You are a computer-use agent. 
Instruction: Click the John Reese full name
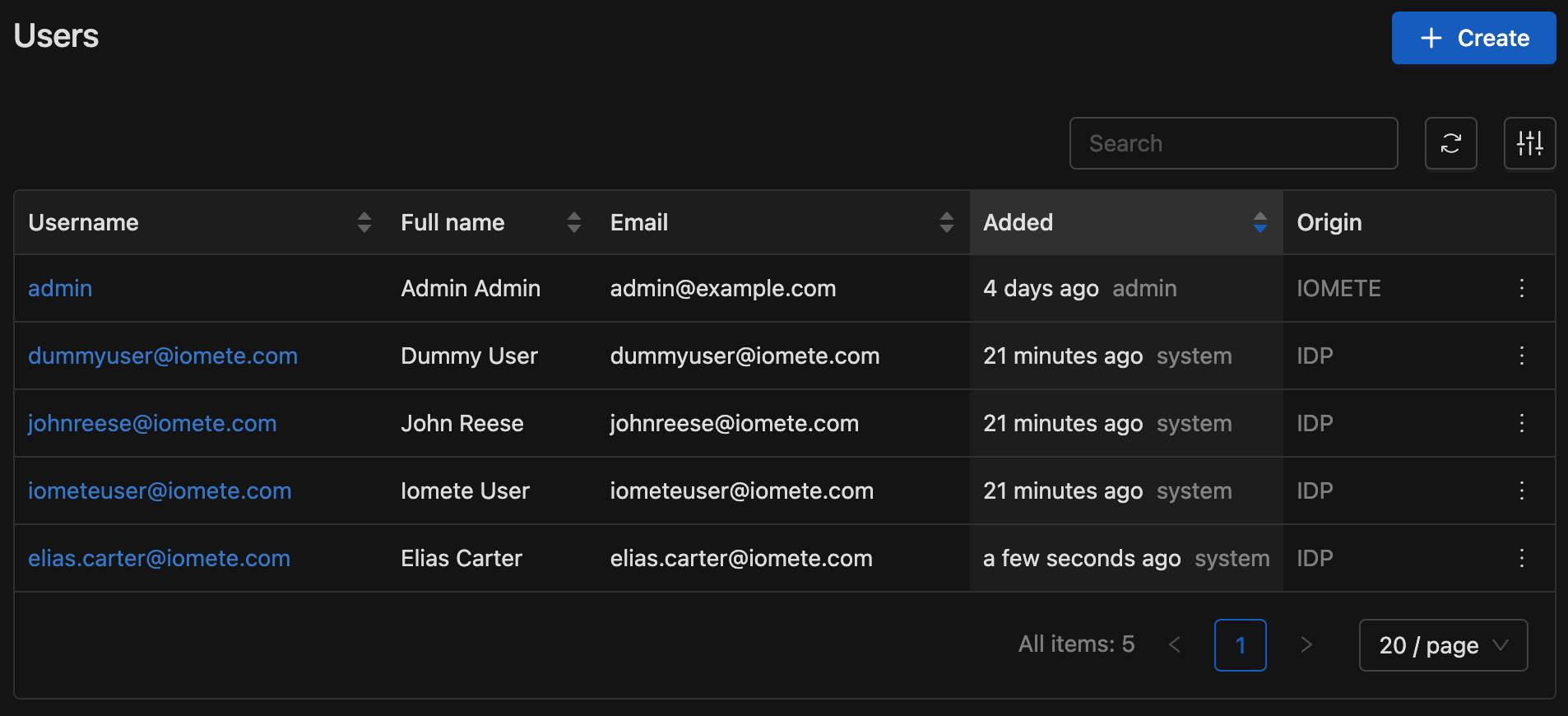pyautogui.click(x=462, y=423)
